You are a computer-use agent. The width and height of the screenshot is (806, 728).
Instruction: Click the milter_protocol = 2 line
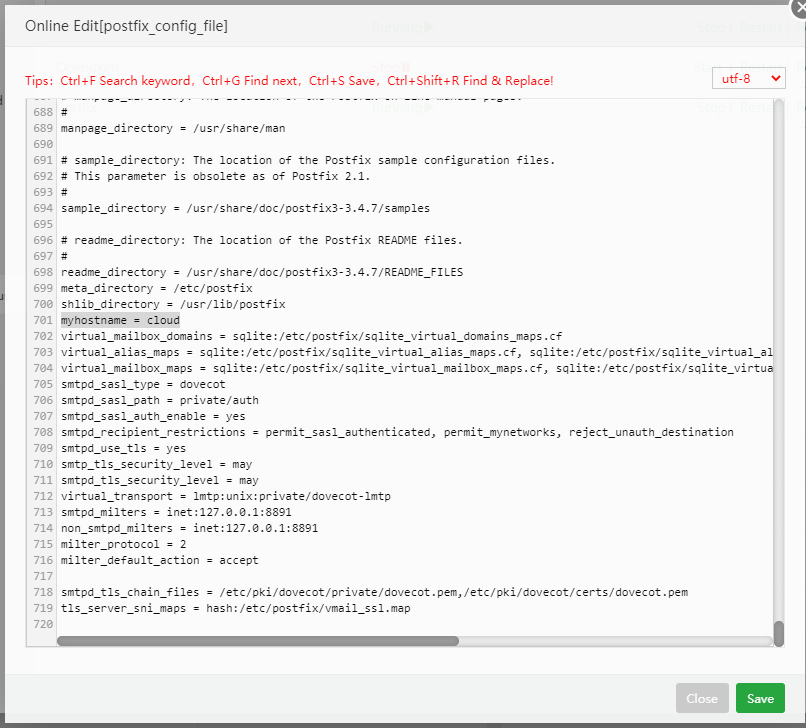pos(123,544)
